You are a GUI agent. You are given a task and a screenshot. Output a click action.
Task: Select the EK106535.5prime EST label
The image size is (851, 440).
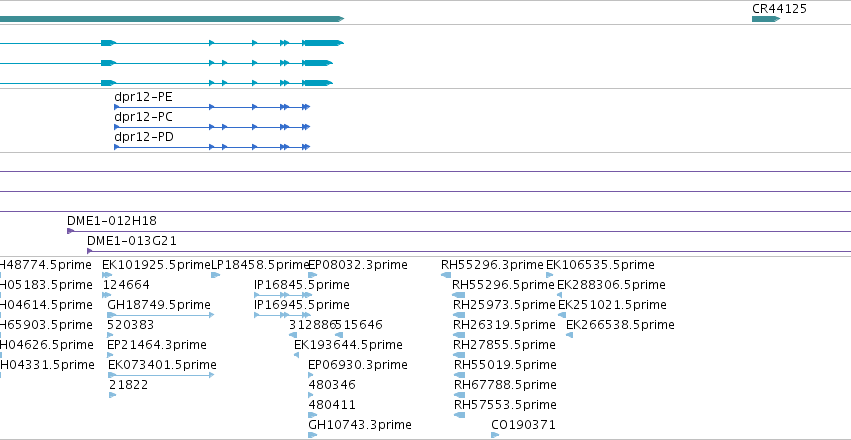(x=600, y=265)
